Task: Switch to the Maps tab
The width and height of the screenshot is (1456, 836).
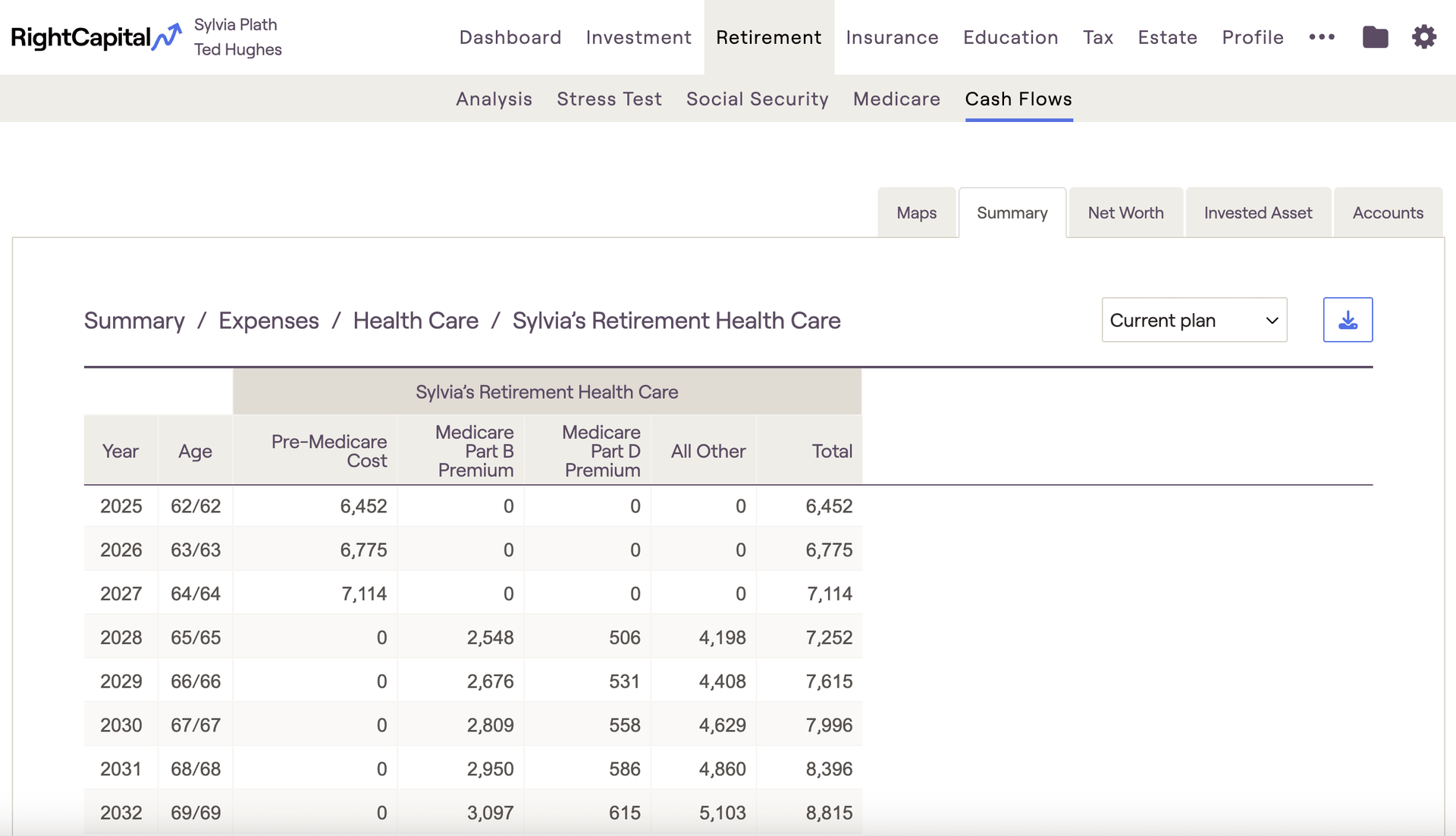Action: click(916, 213)
